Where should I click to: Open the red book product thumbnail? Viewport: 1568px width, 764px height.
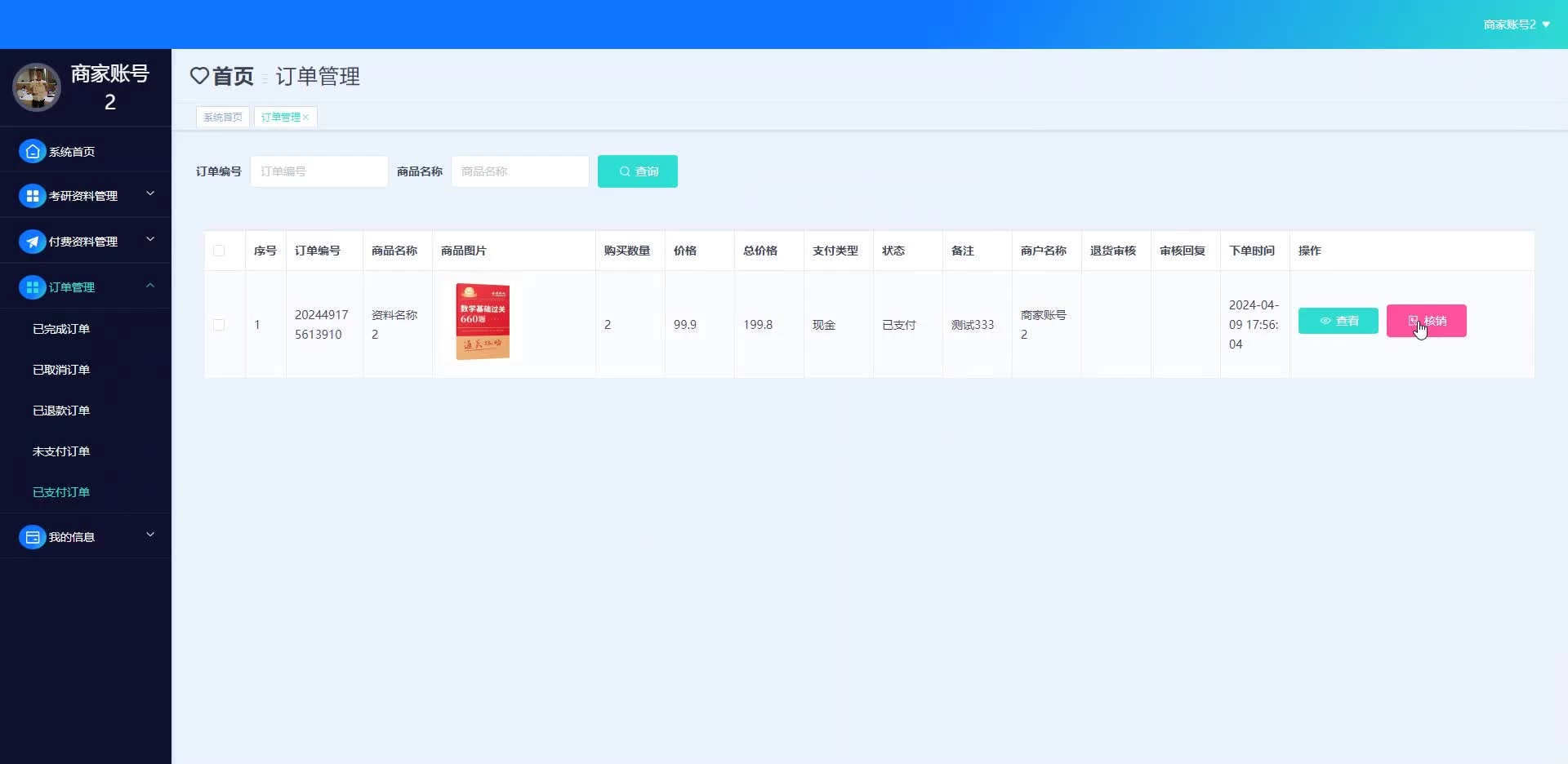(x=483, y=322)
